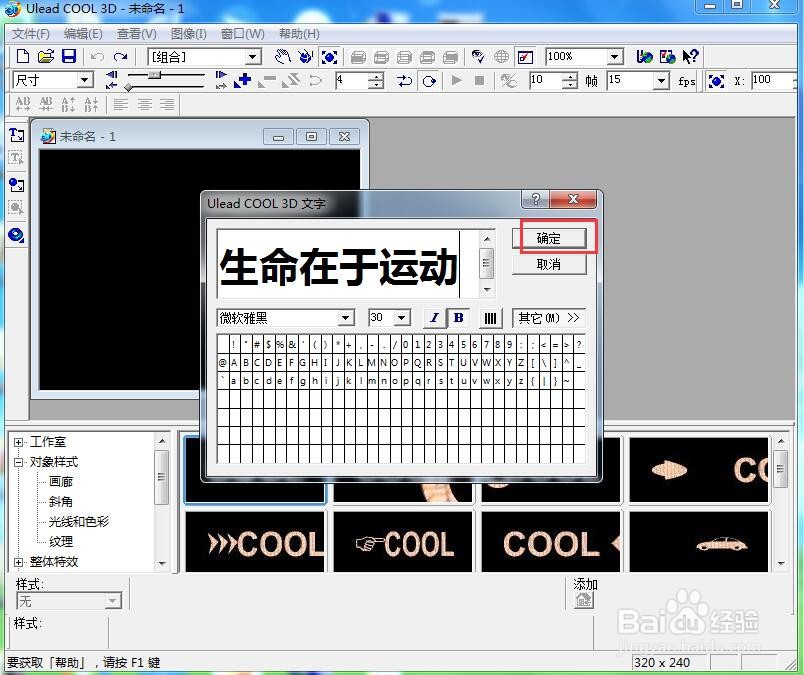The image size is (804, 675).
Task: Select the resize object tool in top toolbar
Action: pyautogui.click(x=329, y=56)
